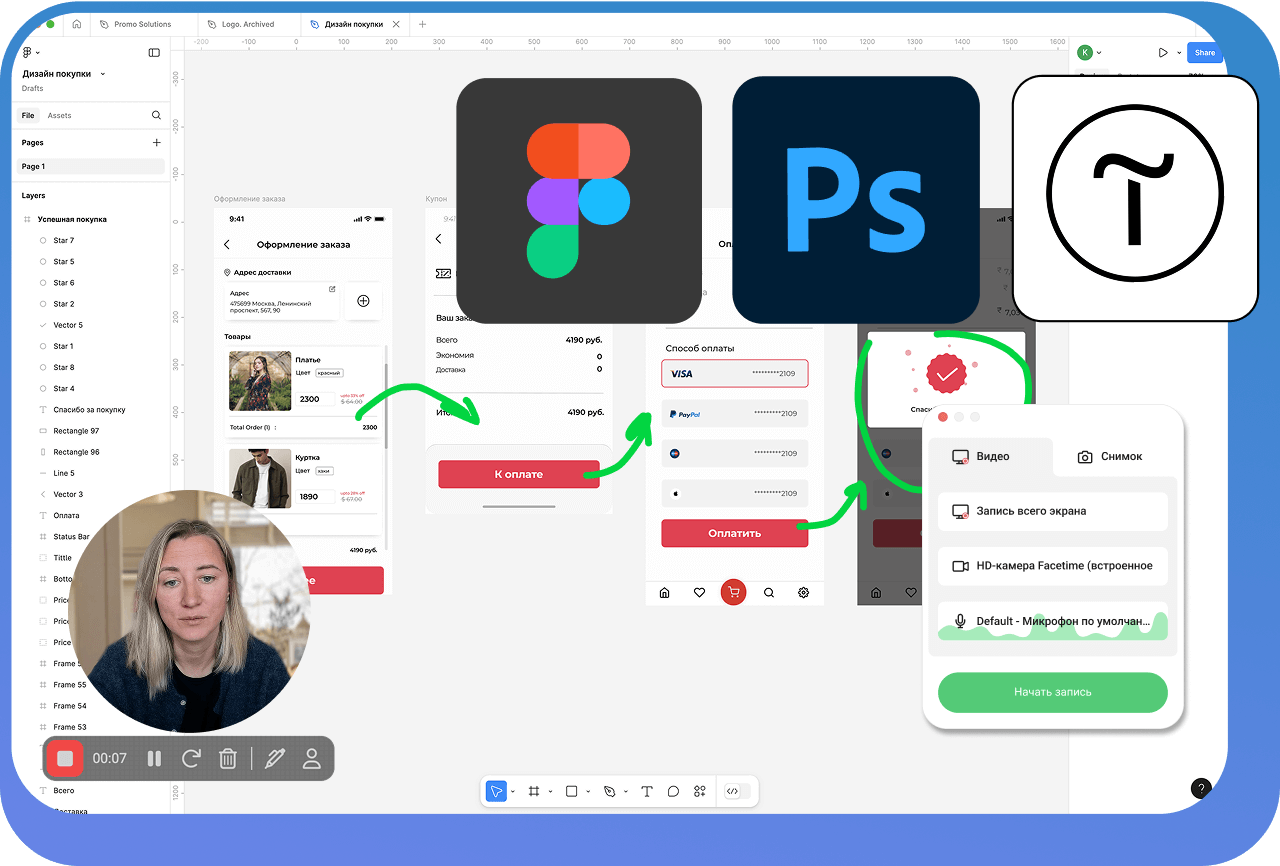
Task: Delete the recording with trash icon
Action: click(228, 758)
